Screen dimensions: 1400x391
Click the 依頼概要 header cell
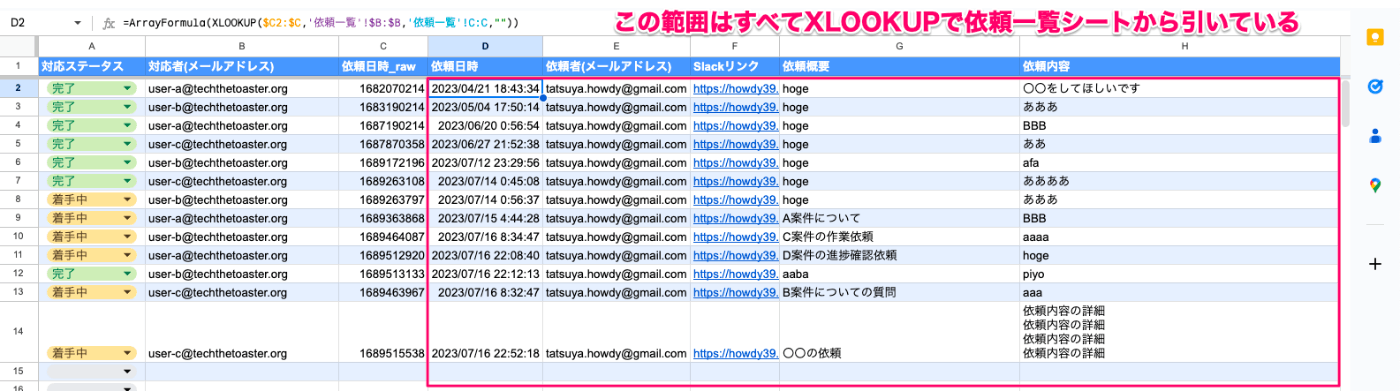point(899,66)
